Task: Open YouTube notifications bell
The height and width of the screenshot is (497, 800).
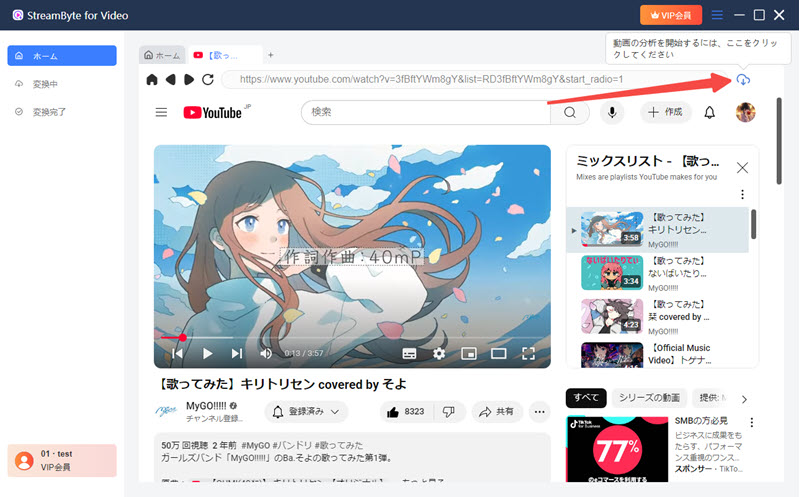Action: point(709,112)
